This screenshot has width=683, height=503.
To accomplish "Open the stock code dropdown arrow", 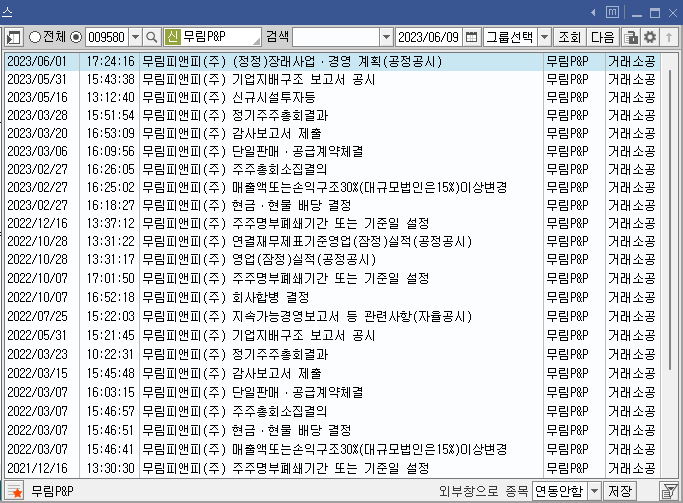I will (x=135, y=37).
